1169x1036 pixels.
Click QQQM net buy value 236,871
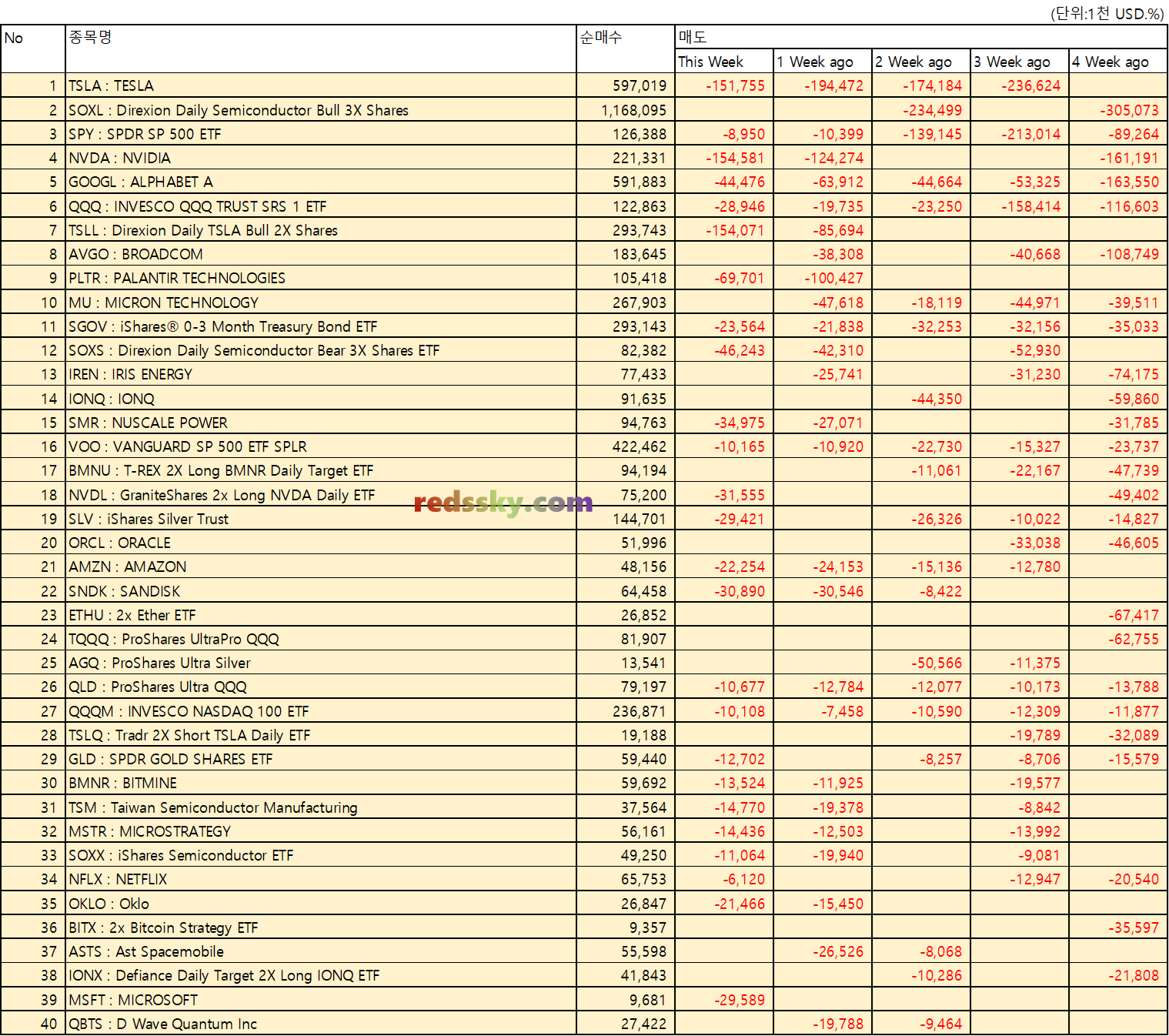click(626, 711)
